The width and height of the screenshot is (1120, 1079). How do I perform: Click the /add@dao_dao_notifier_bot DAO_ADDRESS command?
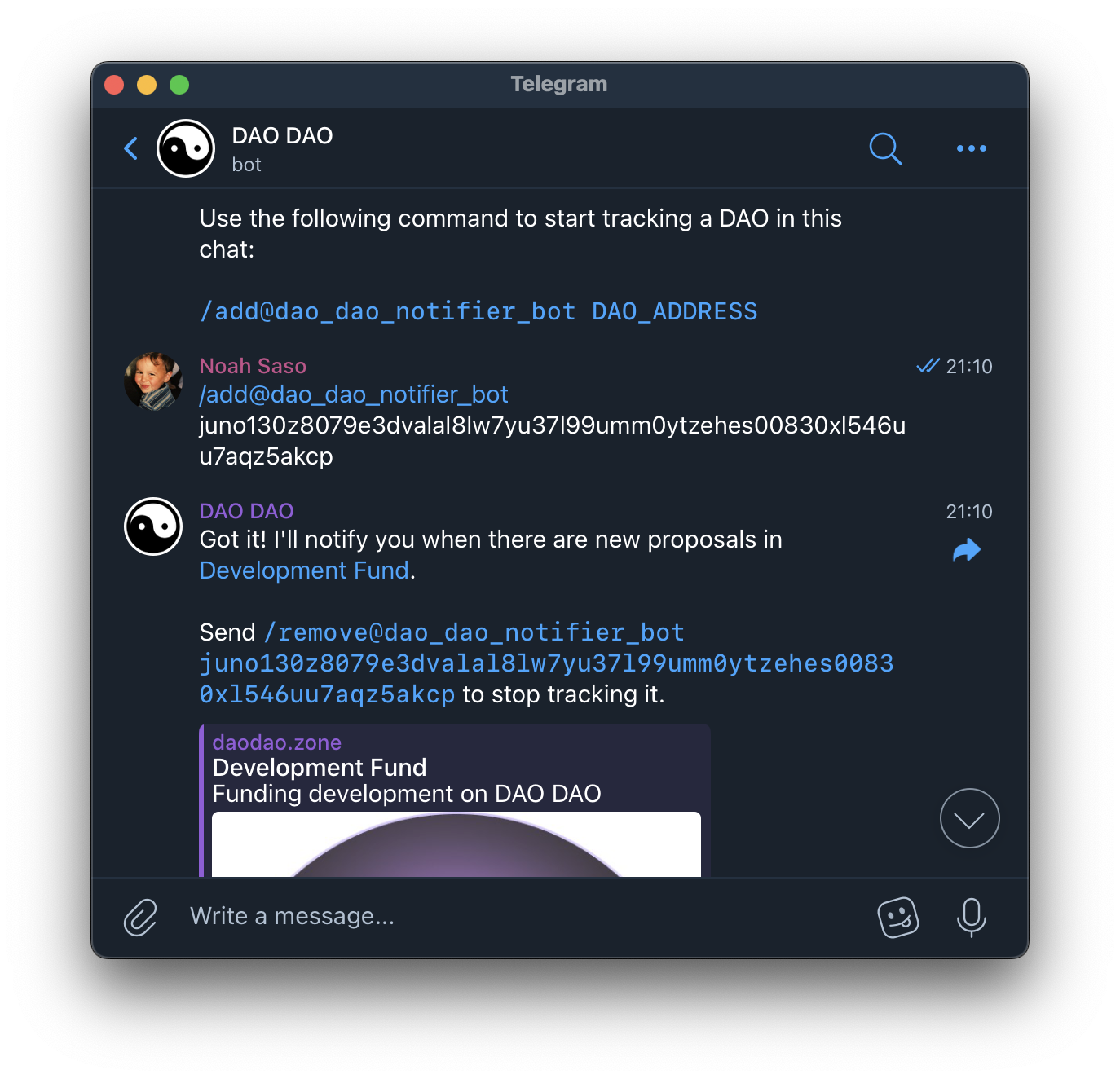[478, 311]
